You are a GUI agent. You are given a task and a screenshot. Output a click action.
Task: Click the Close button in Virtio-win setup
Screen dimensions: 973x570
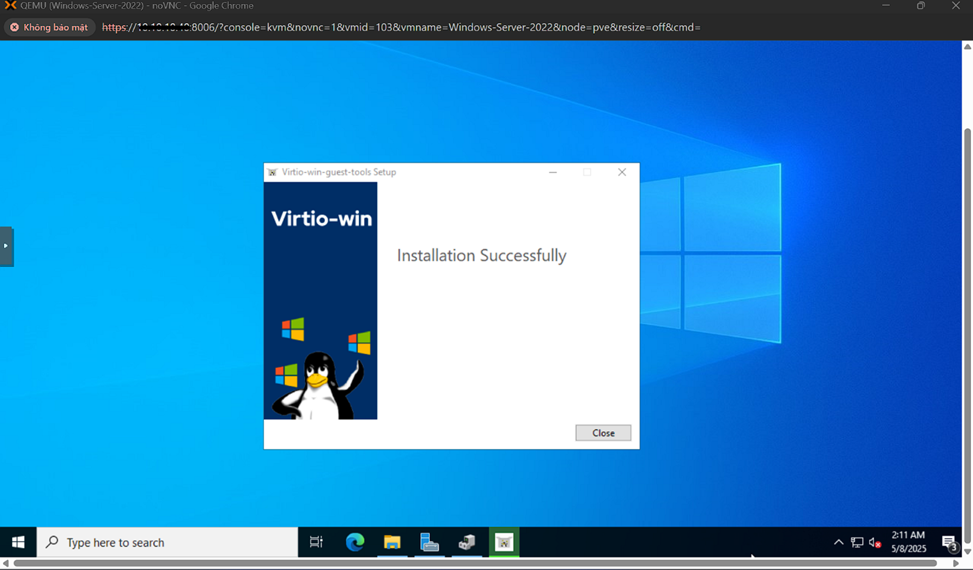coord(603,433)
